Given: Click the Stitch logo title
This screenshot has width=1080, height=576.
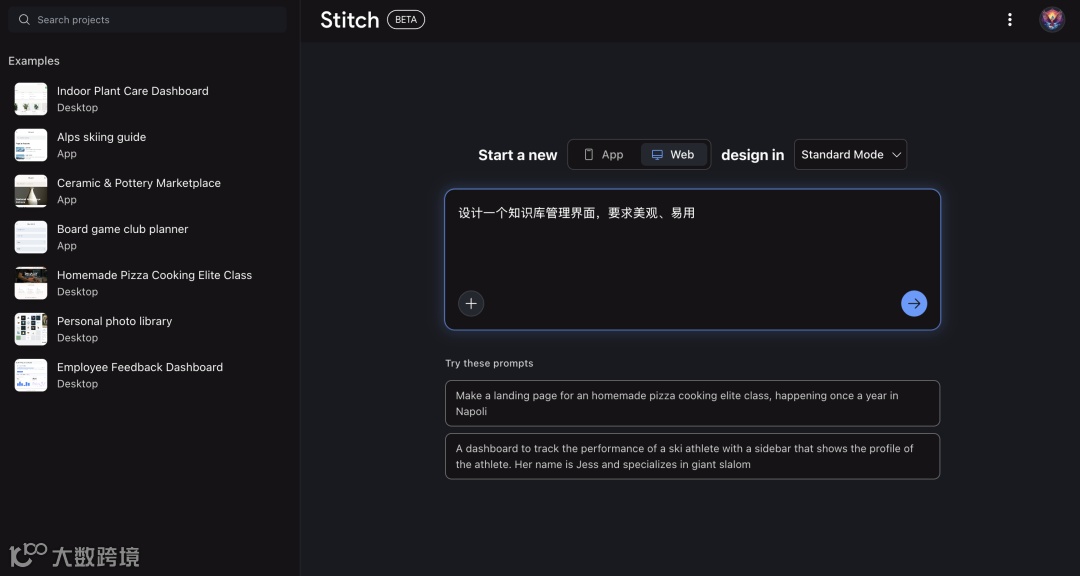Looking at the screenshot, I should click(350, 20).
